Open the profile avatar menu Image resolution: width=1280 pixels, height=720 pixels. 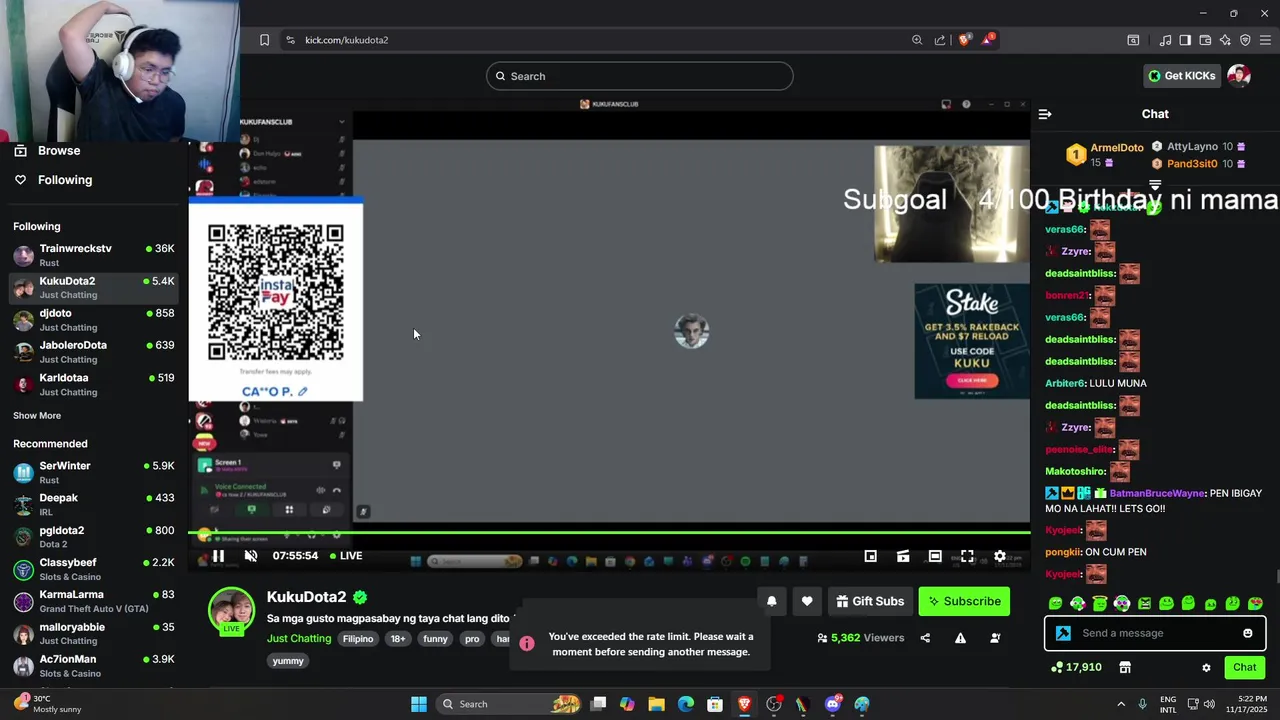point(1239,76)
